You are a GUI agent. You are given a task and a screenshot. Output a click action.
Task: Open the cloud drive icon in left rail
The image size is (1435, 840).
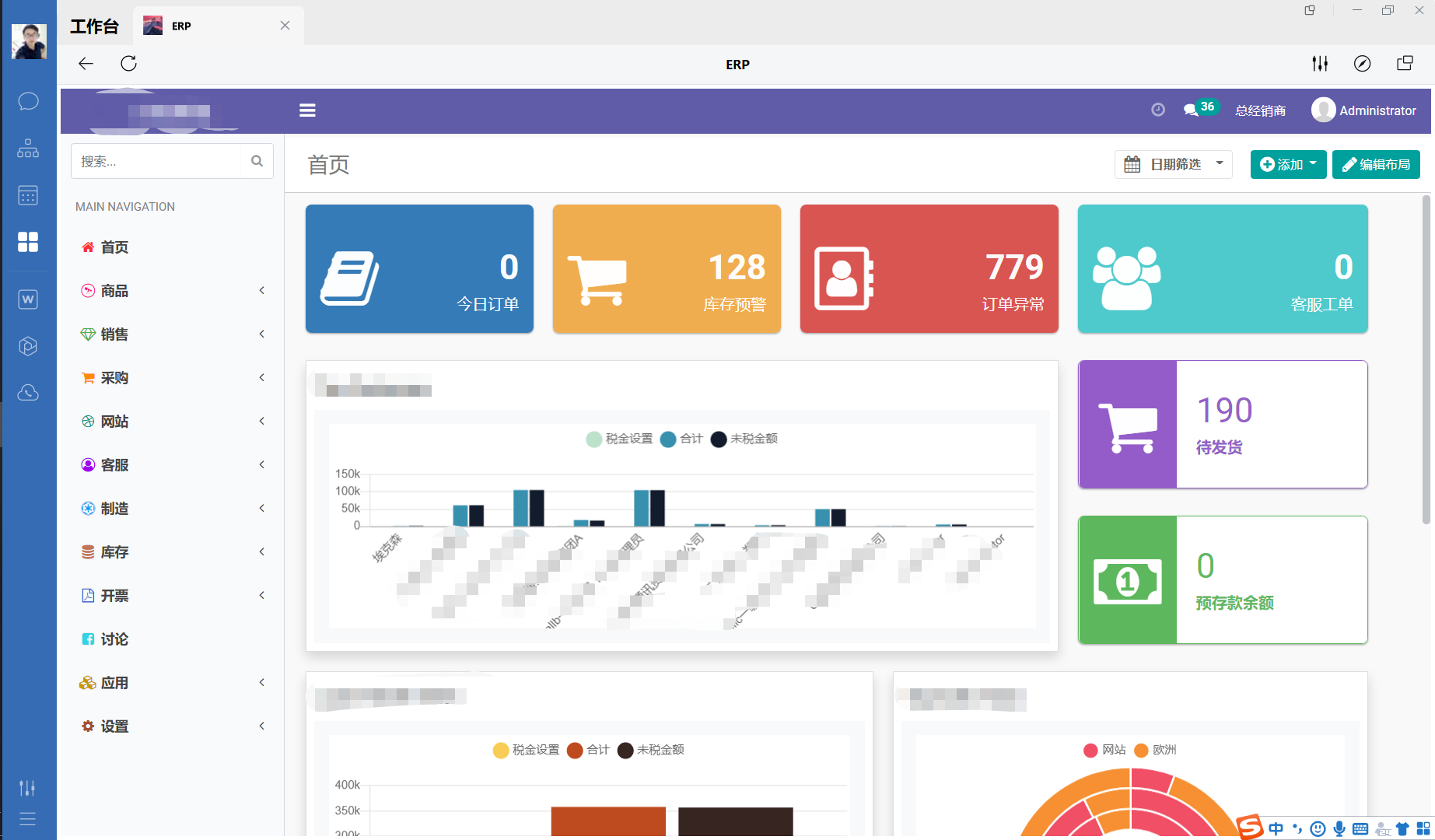28,393
